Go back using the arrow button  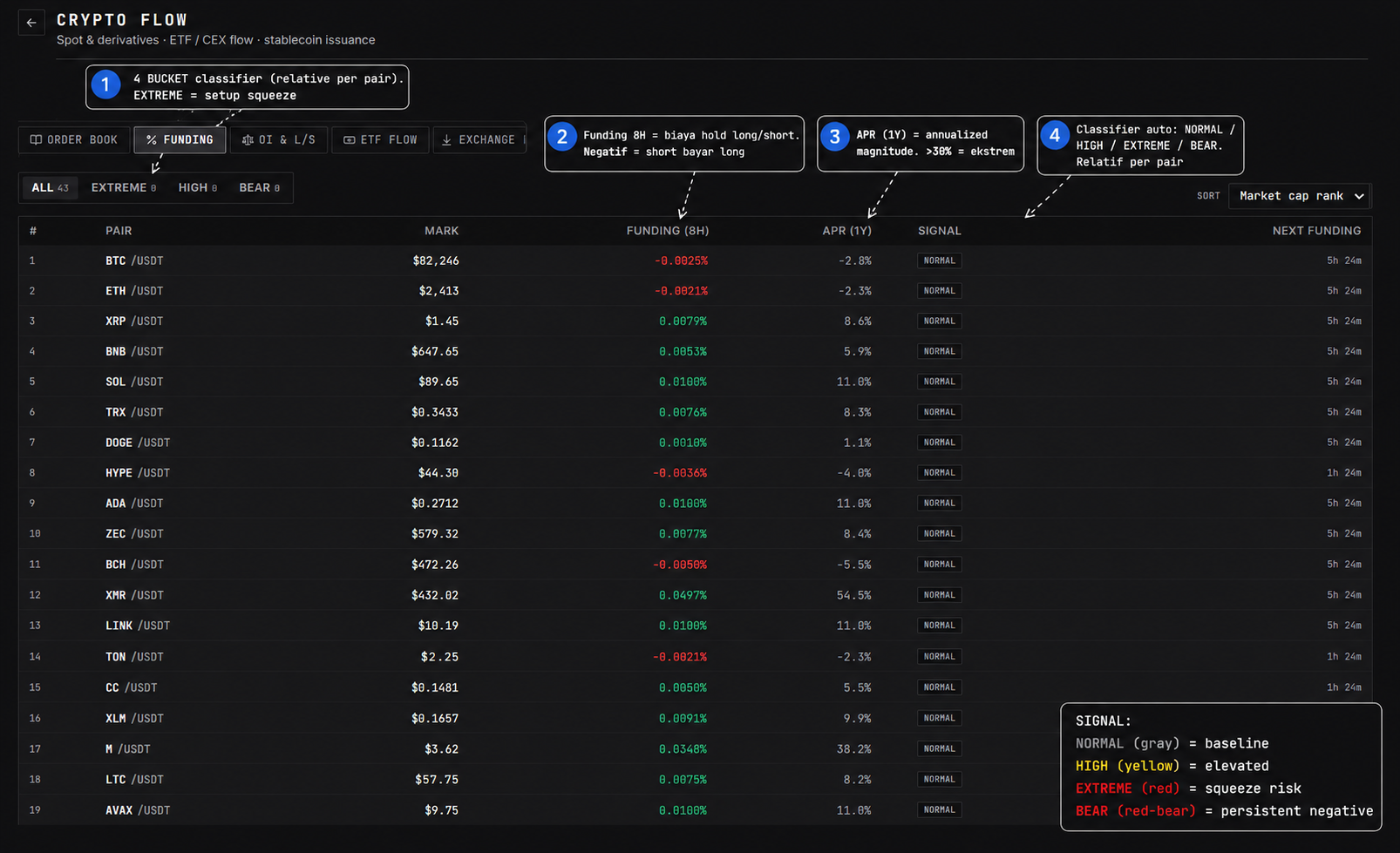point(31,23)
